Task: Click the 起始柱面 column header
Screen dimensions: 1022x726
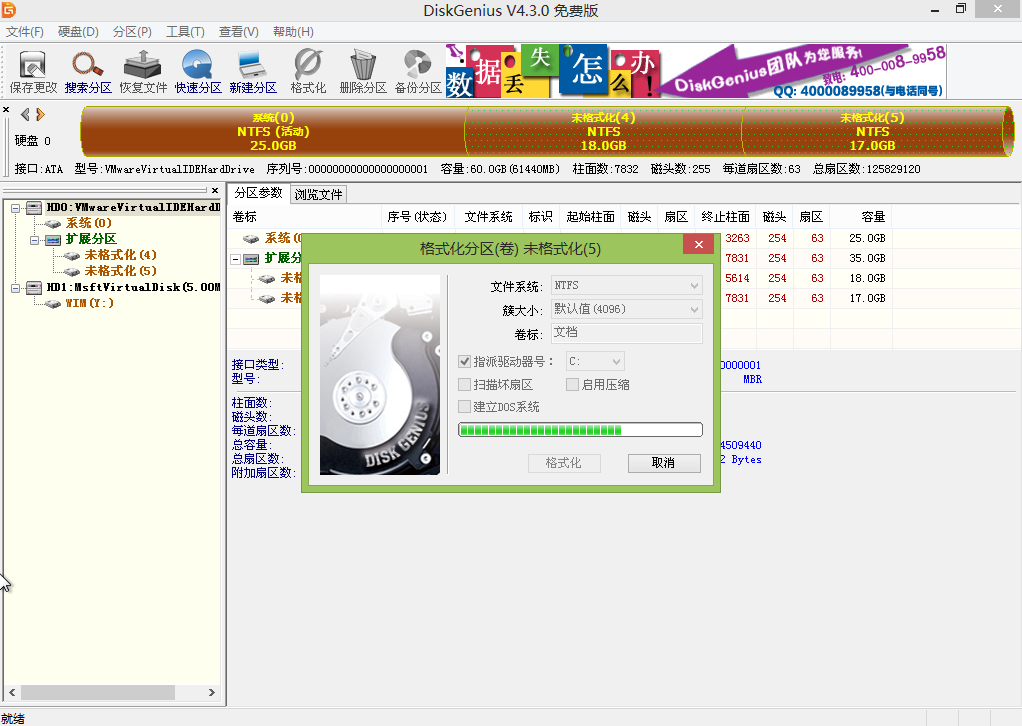Action: pos(590,217)
